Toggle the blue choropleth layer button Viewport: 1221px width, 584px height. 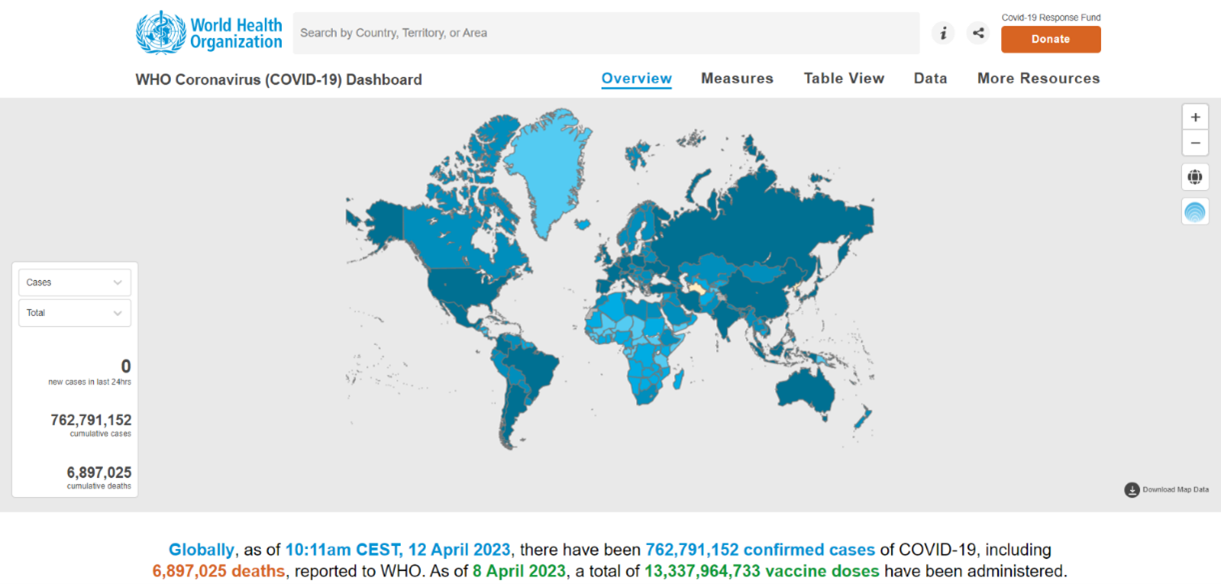tap(1195, 211)
